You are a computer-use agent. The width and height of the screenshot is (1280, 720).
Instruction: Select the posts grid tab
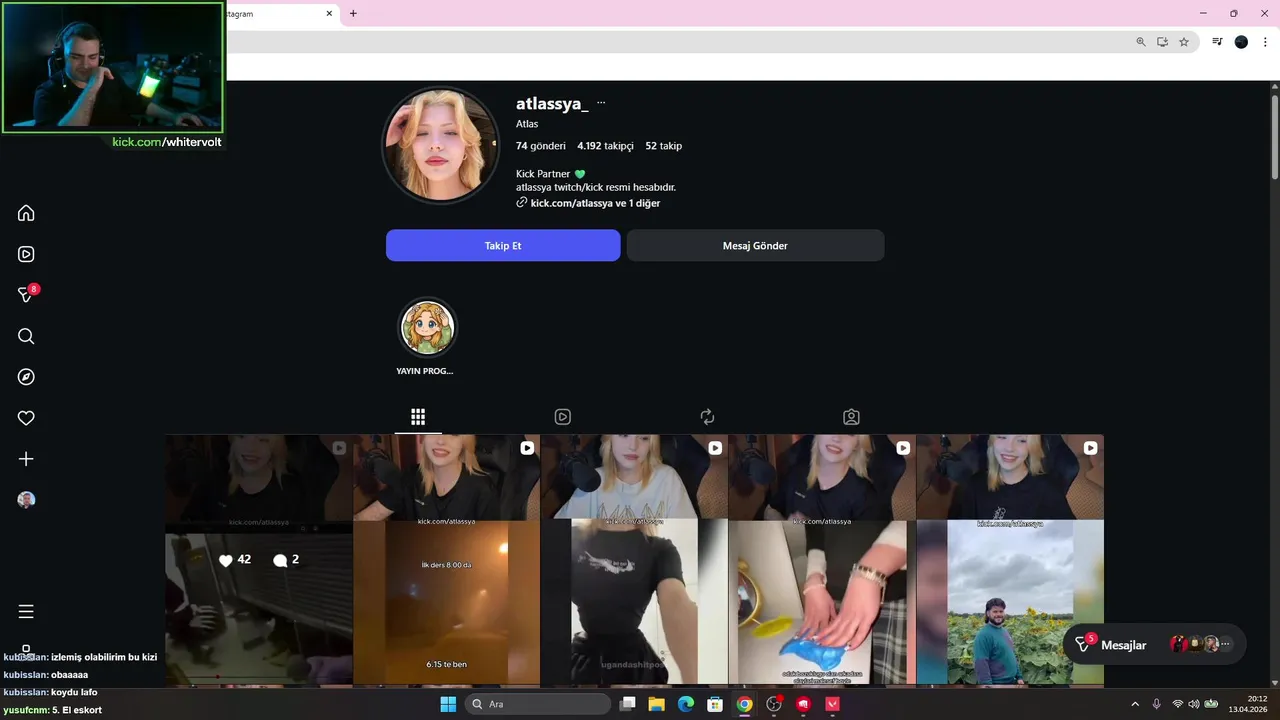(x=418, y=417)
